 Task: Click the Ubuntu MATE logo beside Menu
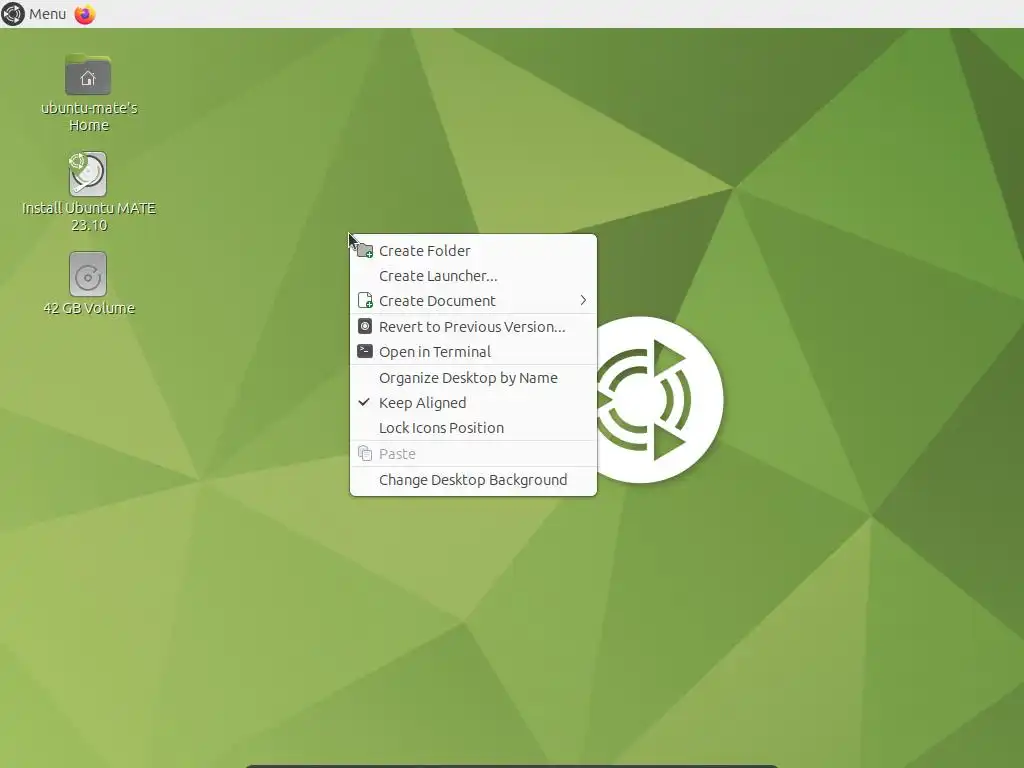click(x=13, y=14)
